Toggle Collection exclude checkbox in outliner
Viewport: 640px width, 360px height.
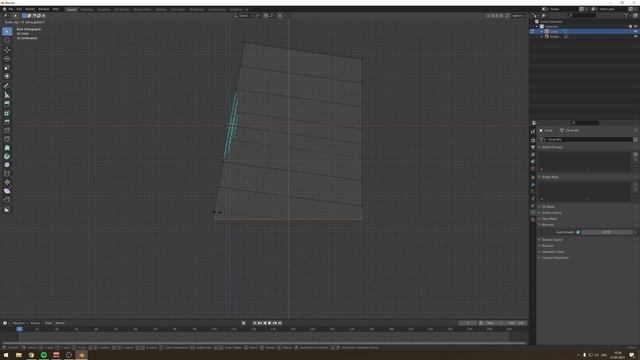(630, 27)
